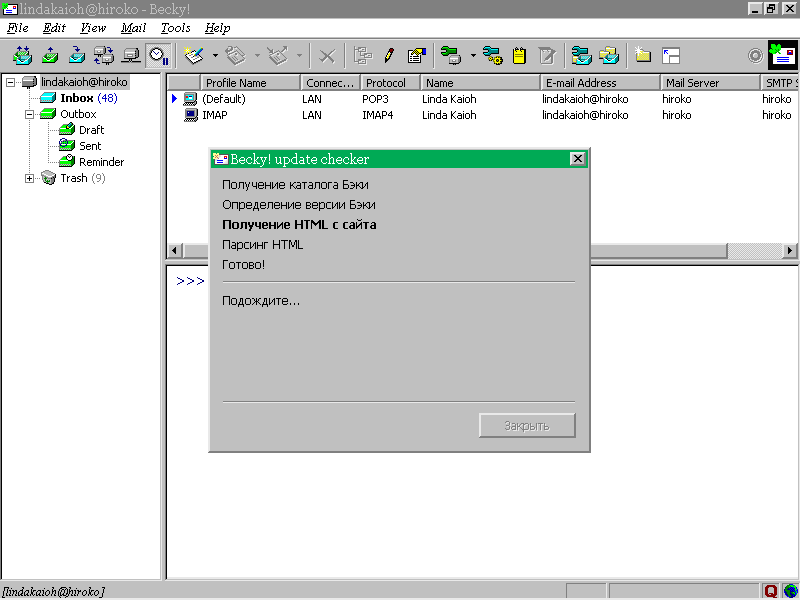Select the Sent folder

click(x=90, y=146)
